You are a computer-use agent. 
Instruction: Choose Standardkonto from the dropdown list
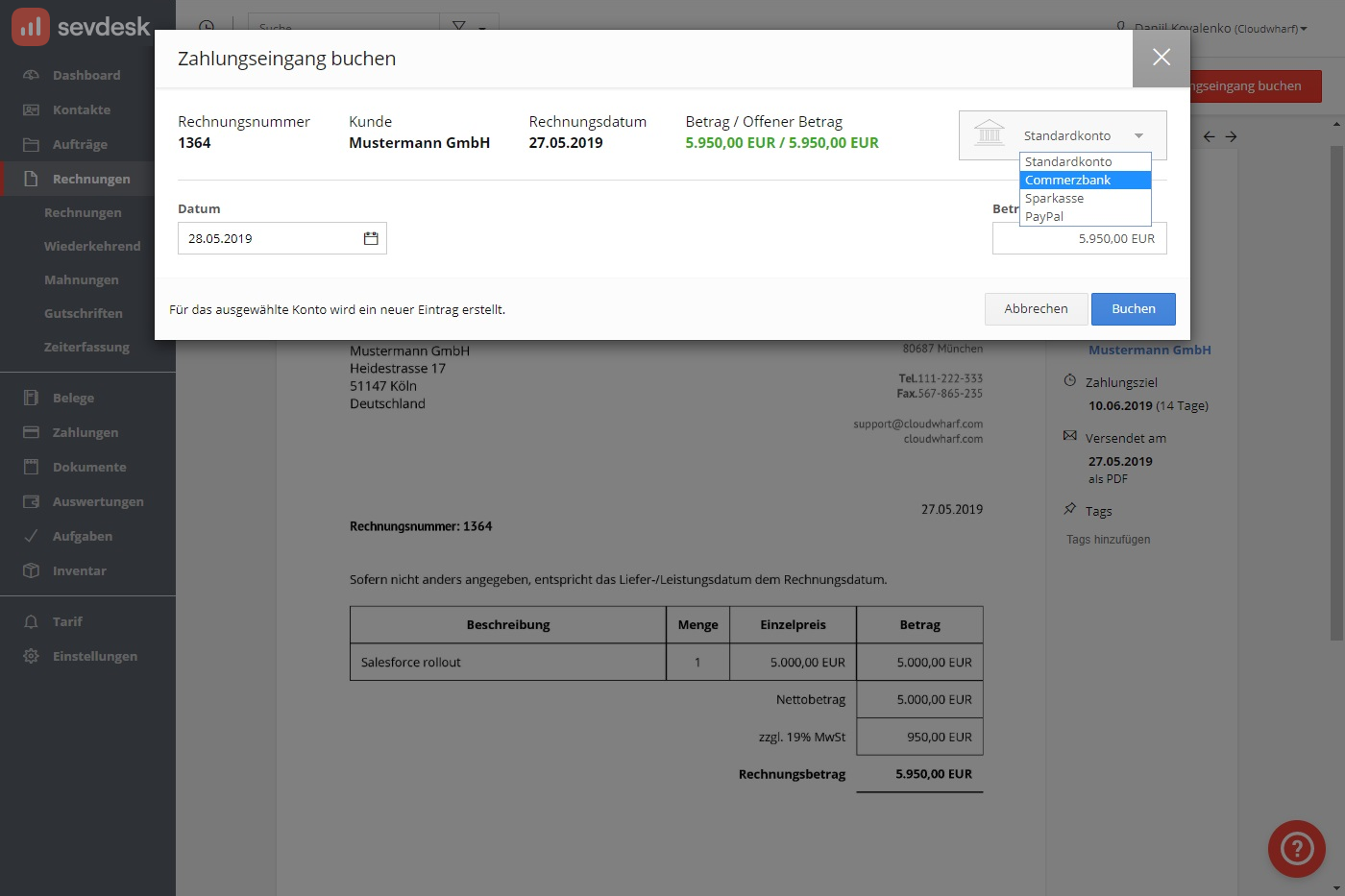[x=1086, y=161]
